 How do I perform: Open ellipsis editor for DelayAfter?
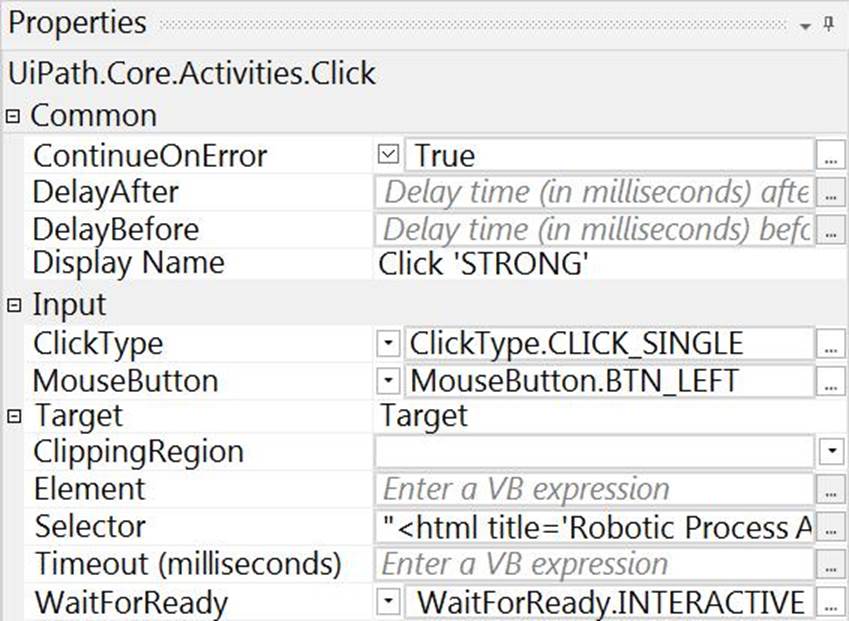click(x=832, y=193)
